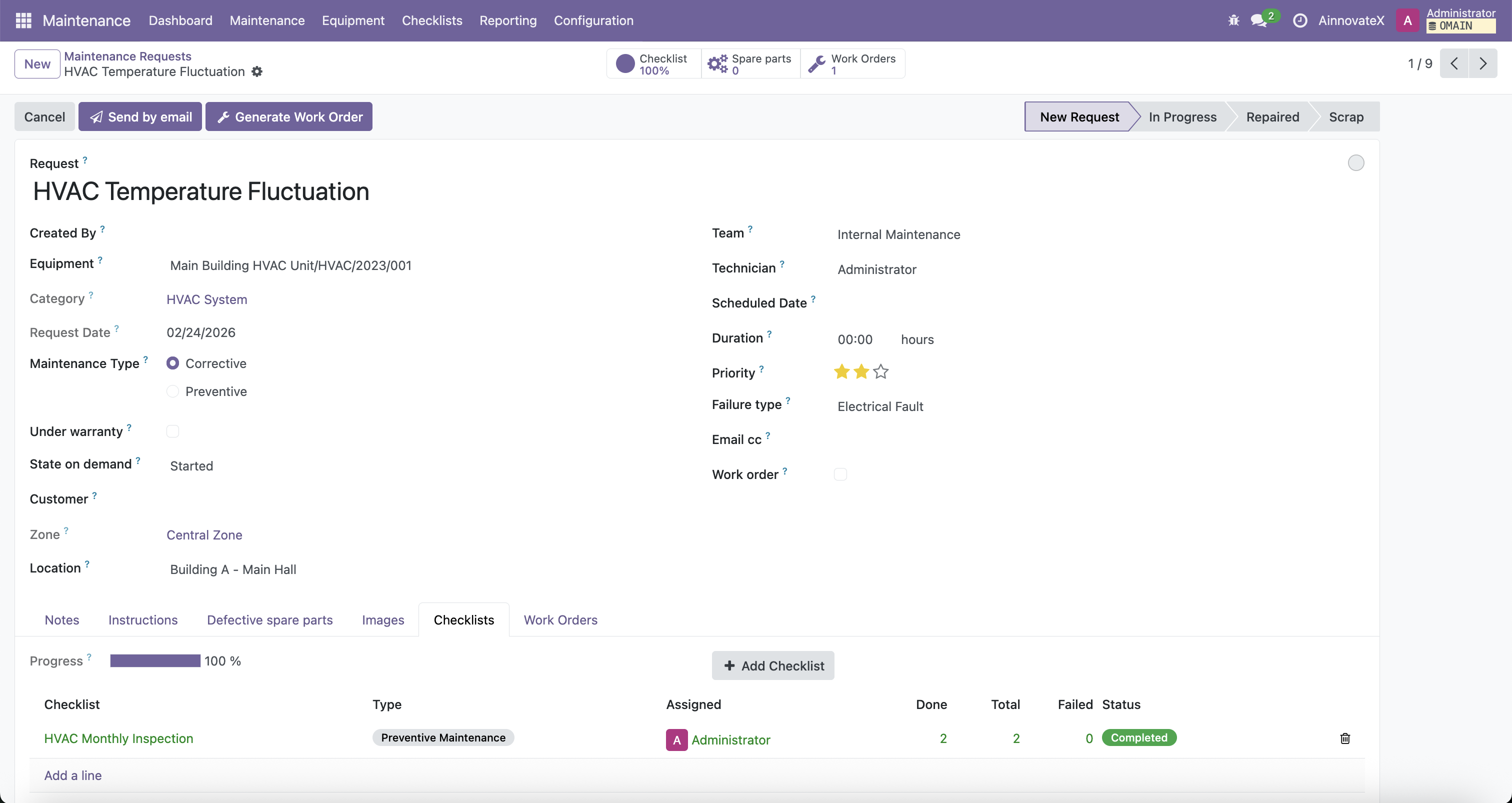Image resolution: width=1512 pixels, height=803 pixels.
Task: Open the State on demand dropdown
Action: (191, 466)
